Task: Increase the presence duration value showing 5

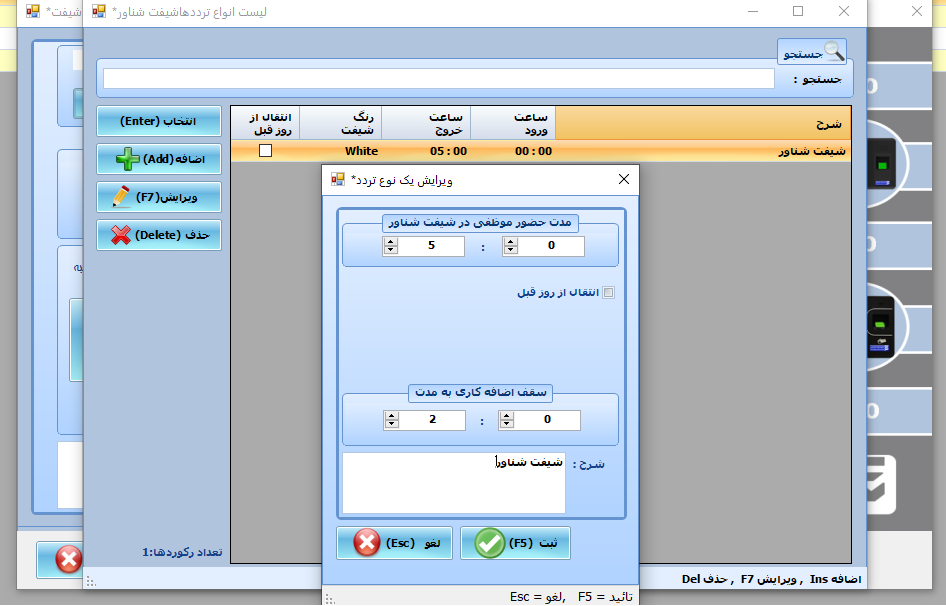Action: [x=390, y=242]
